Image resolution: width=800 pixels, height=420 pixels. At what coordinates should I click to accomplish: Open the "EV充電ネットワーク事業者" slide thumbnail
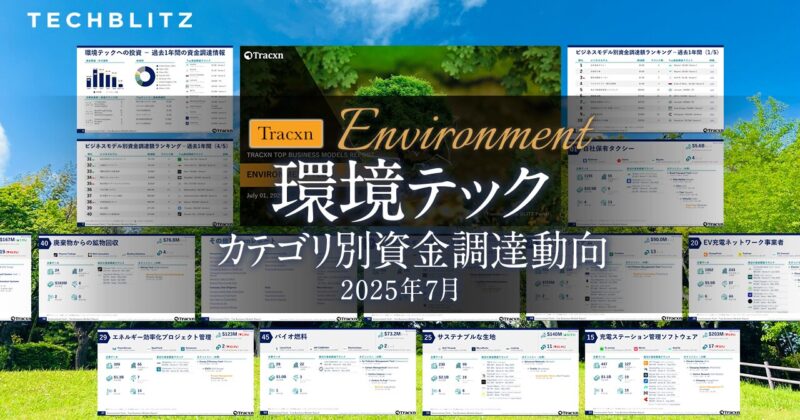[744, 278]
